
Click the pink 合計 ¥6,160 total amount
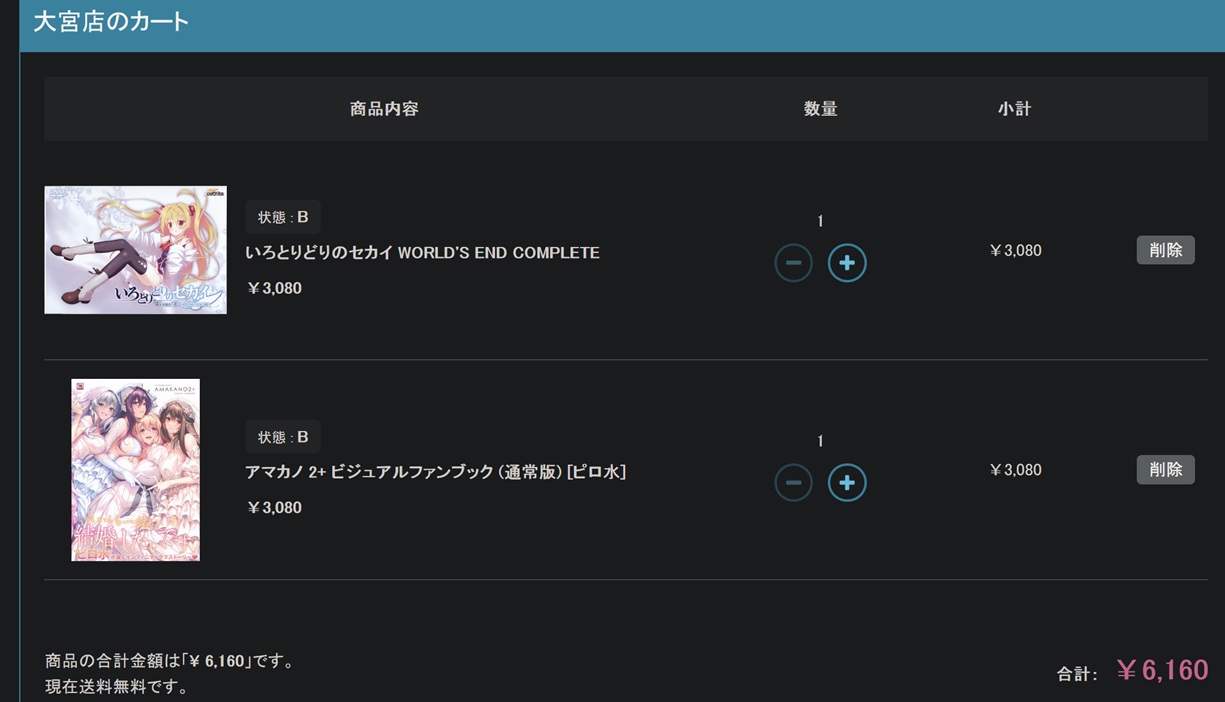coord(1161,670)
